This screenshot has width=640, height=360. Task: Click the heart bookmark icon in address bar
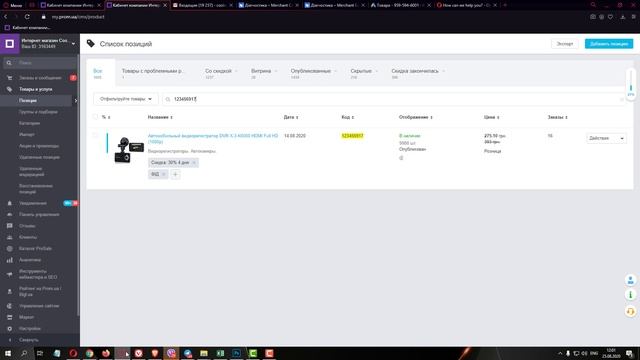coord(610,17)
